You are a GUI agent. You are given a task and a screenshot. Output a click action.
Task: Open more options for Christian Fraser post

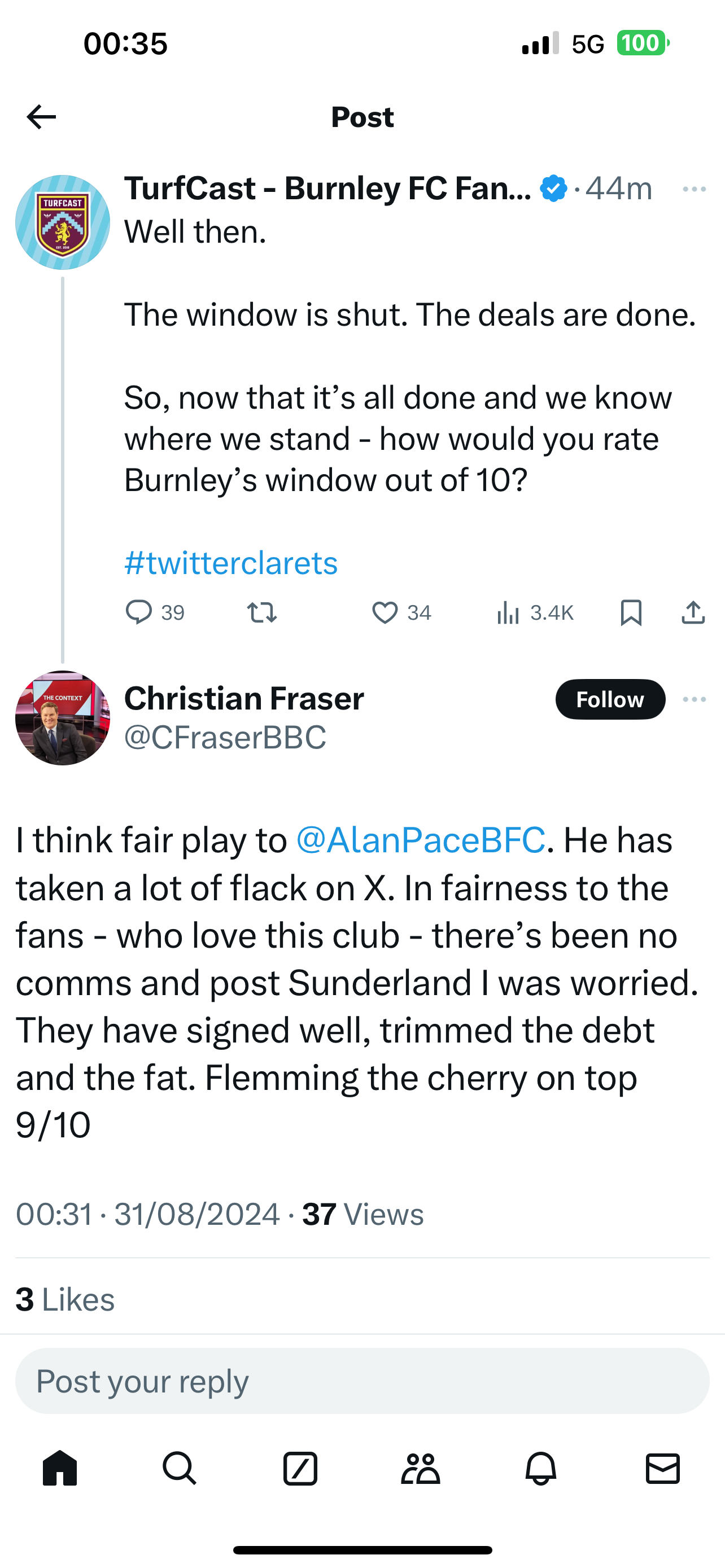[x=694, y=699]
